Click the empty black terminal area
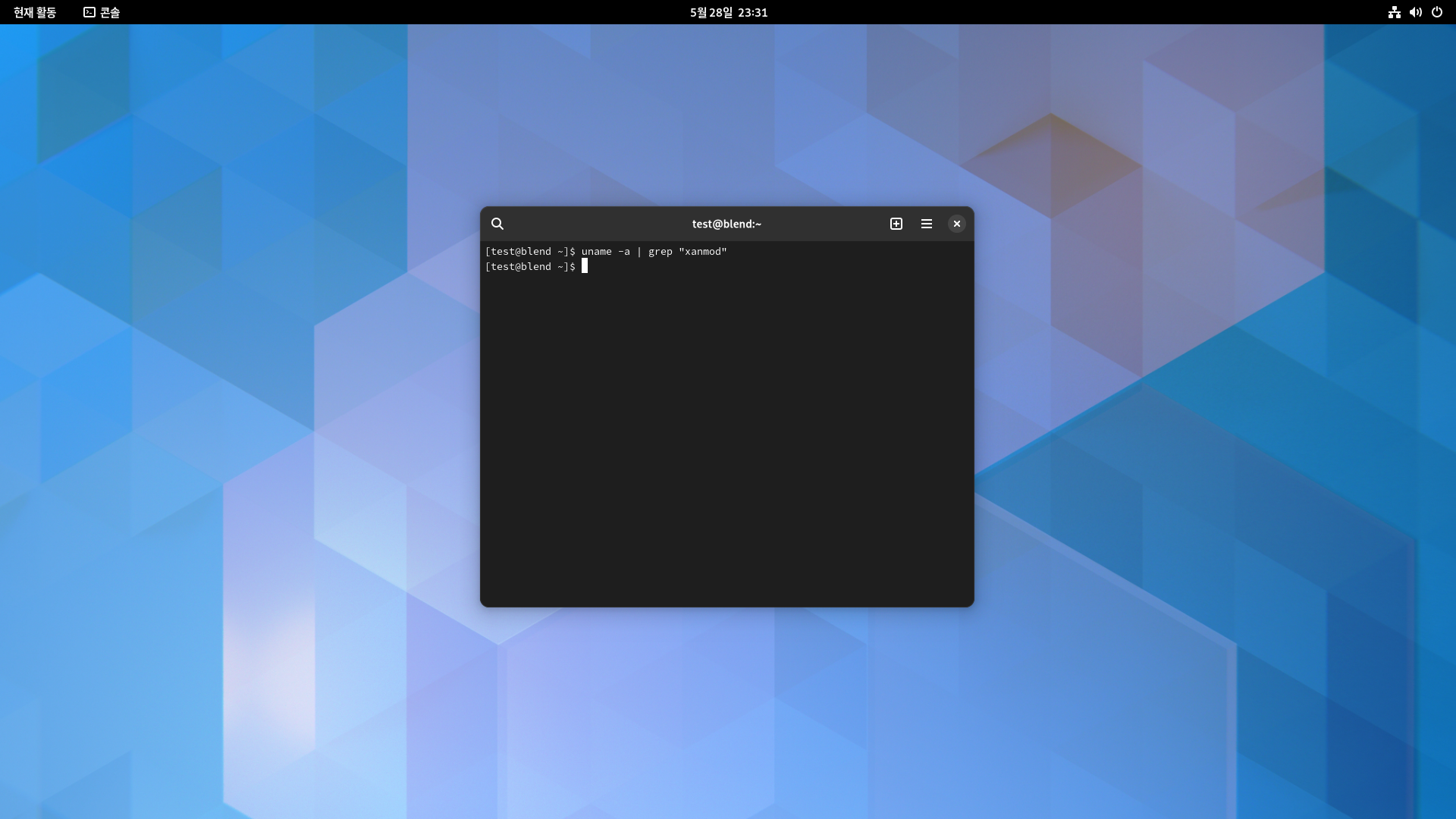1456x819 pixels. pyautogui.click(x=726, y=440)
